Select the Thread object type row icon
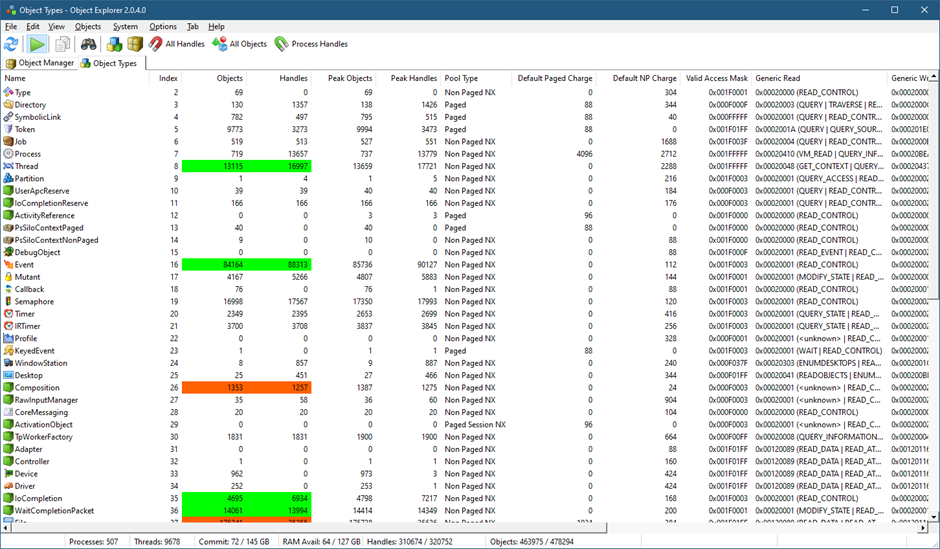This screenshot has height=549, width=940. click(x=8, y=166)
